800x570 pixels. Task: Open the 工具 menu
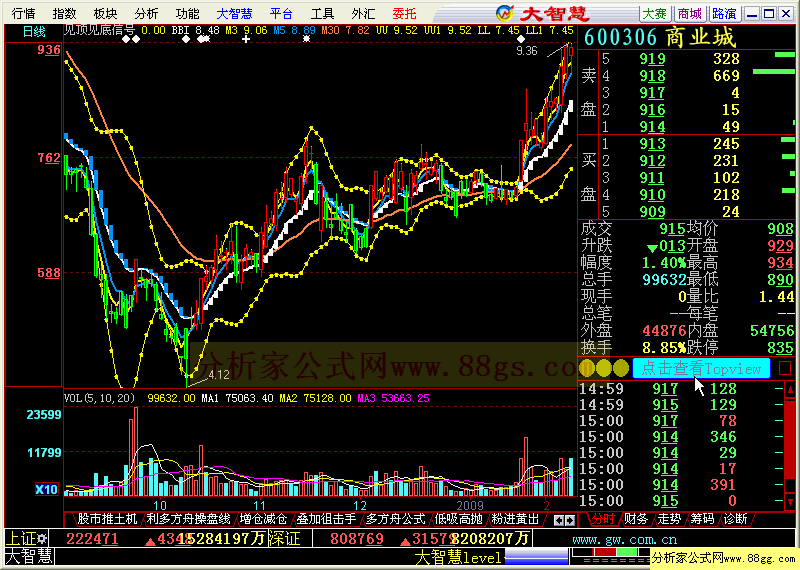point(322,13)
